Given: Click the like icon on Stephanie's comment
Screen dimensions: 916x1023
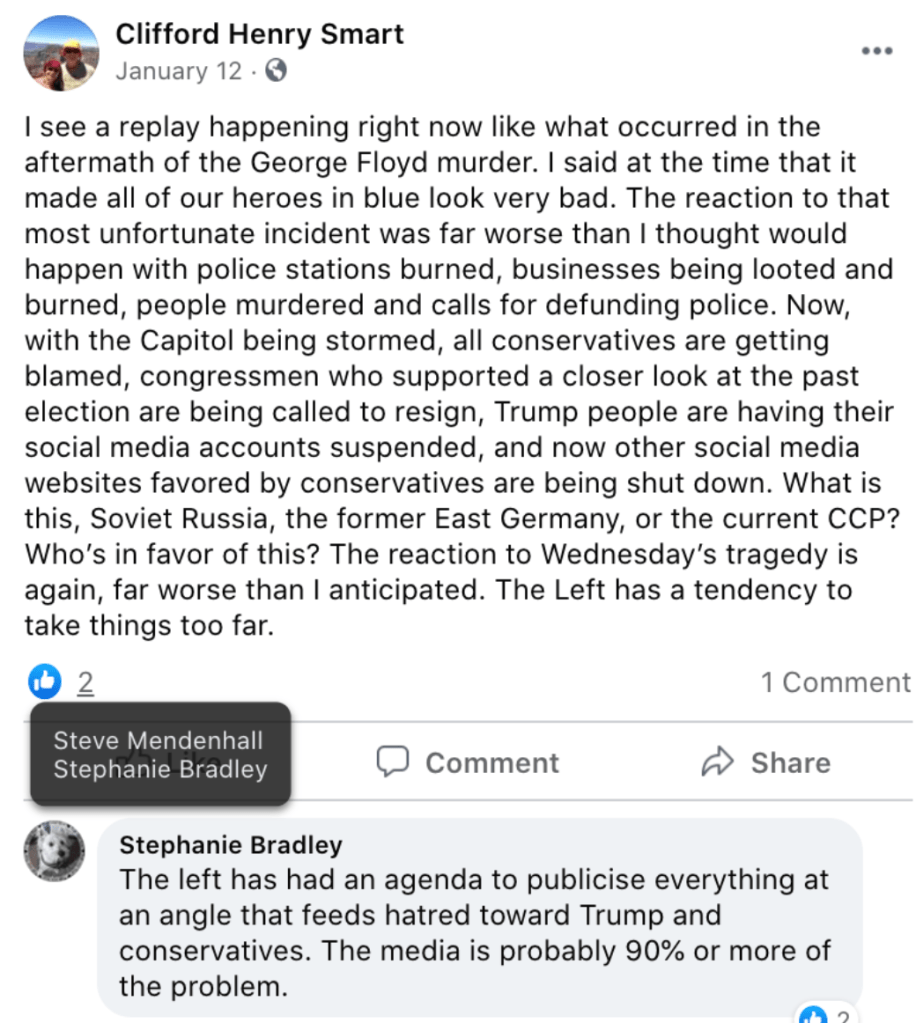Looking at the screenshot, I should [812, 1014].
